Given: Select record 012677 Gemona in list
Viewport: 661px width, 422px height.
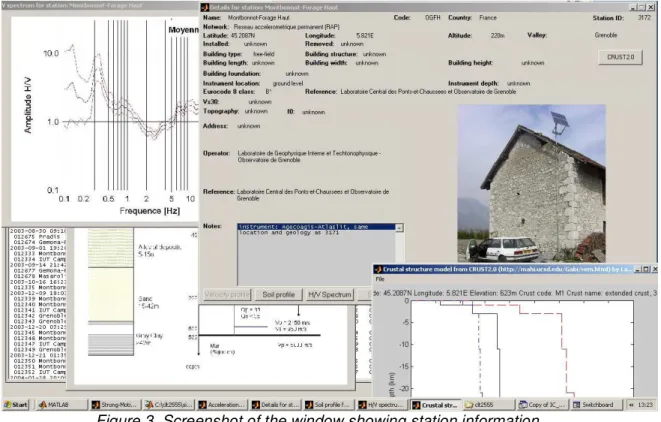Looking at the screenshot, I should coord(40,270).
